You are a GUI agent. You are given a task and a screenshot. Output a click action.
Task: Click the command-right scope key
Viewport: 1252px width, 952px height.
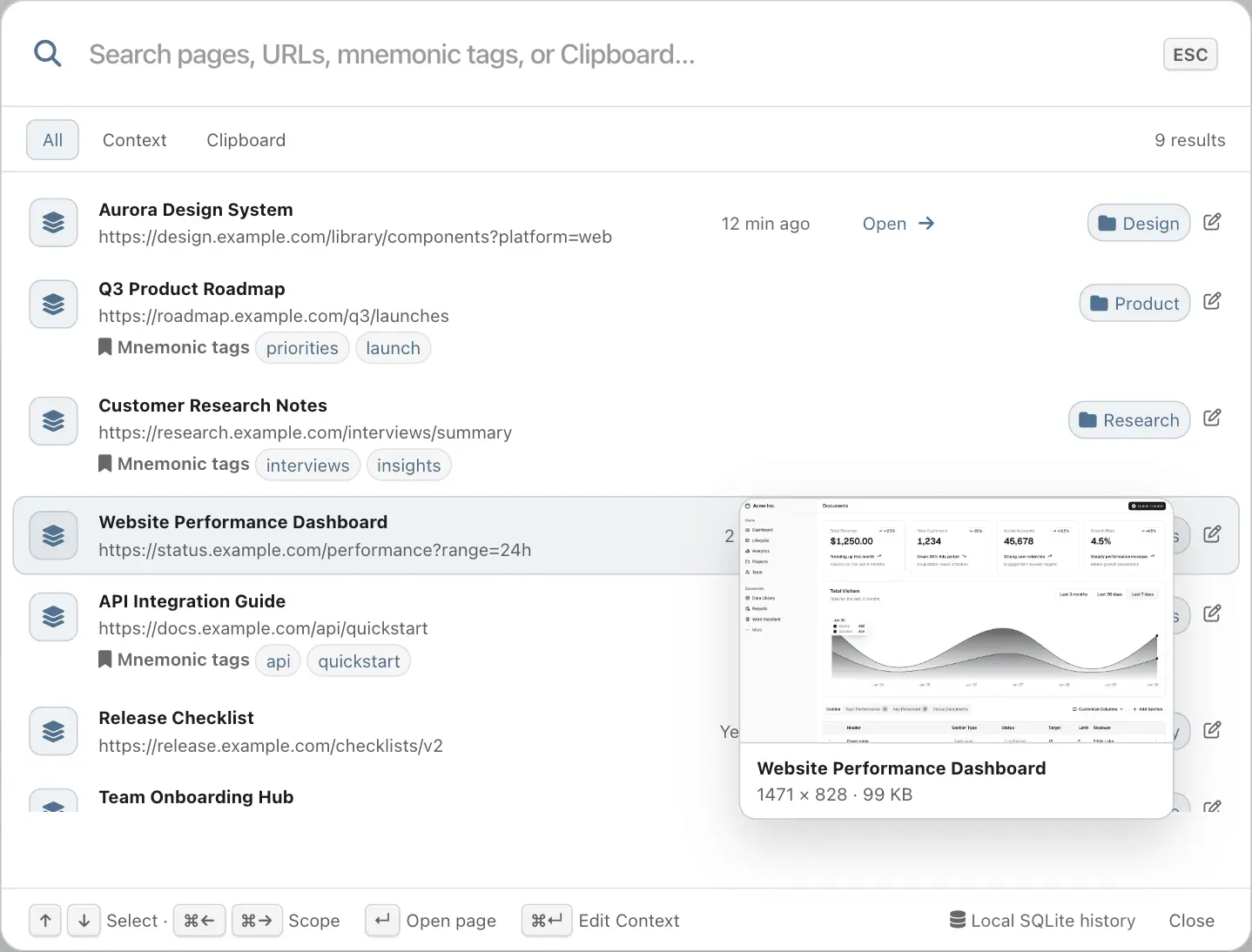click(x=257, y=921)
